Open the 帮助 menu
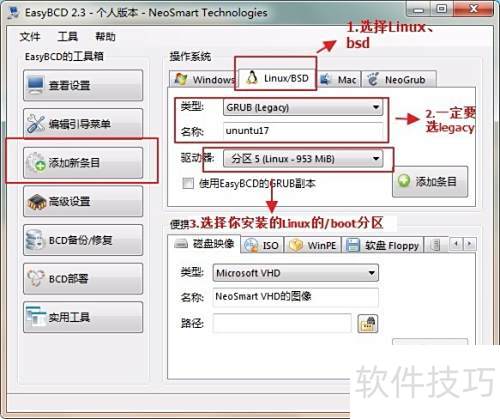This screenshot has height=419, width=500. click(106, 36)
